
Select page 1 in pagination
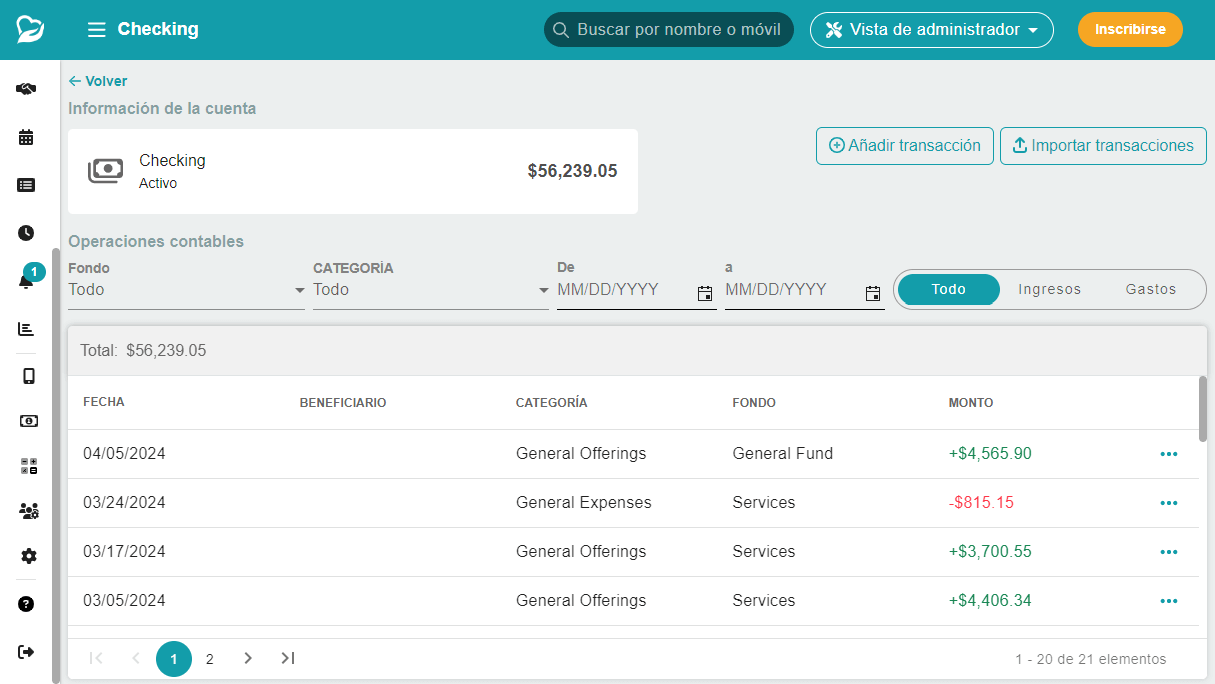[174, 659]
